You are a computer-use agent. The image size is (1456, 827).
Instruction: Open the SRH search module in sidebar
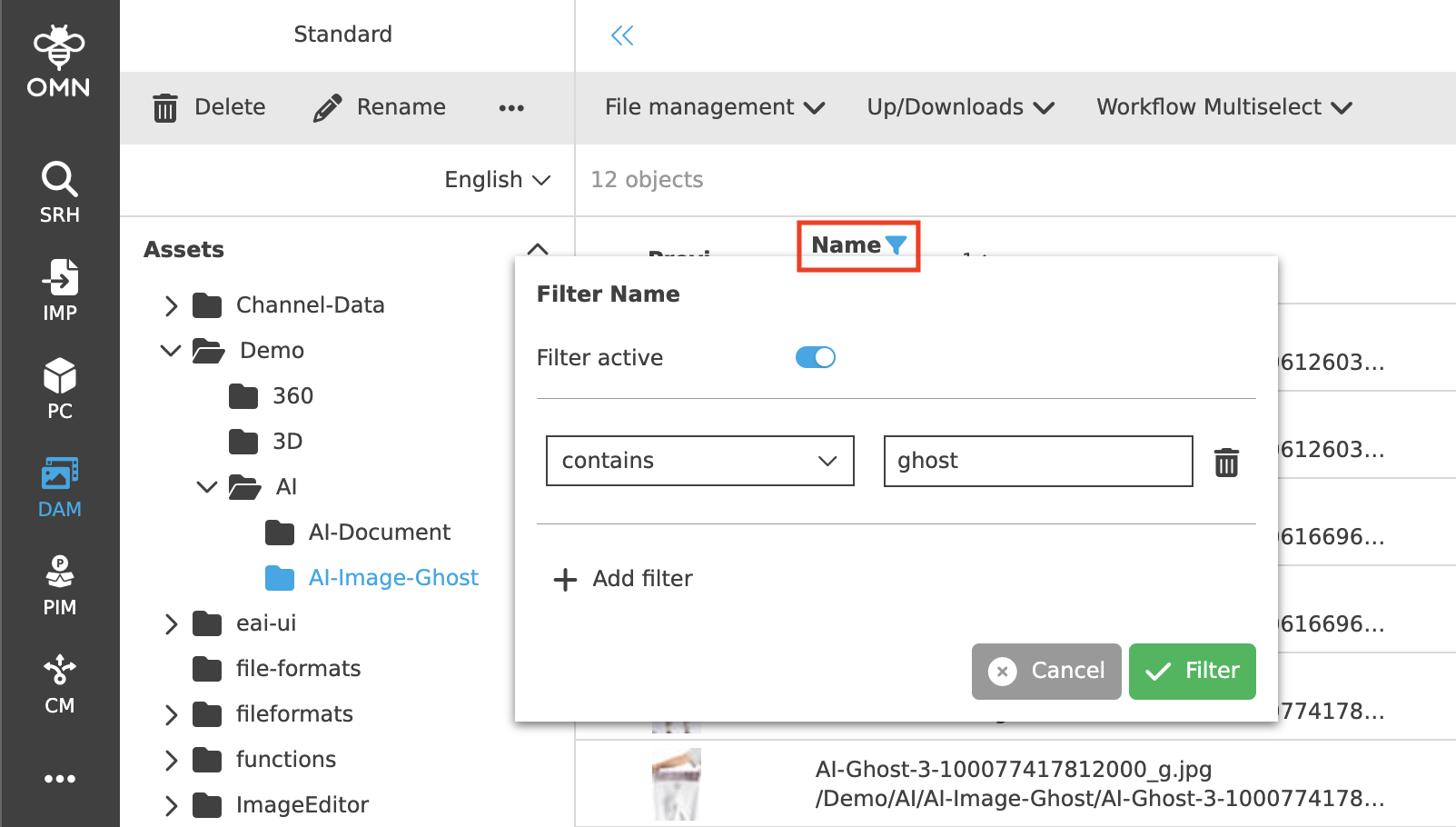point(58,191)
